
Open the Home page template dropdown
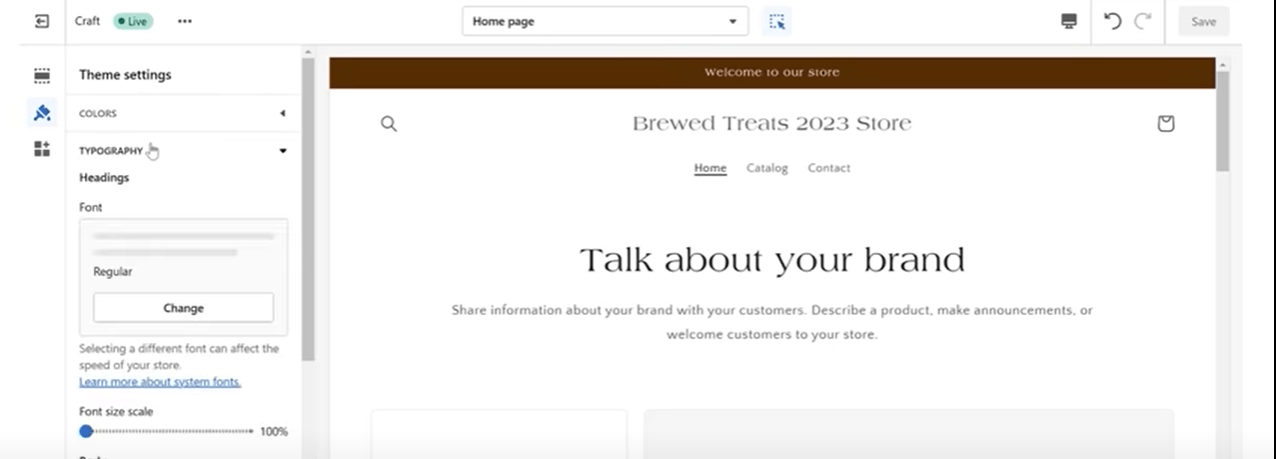click(x=604, y=21)
